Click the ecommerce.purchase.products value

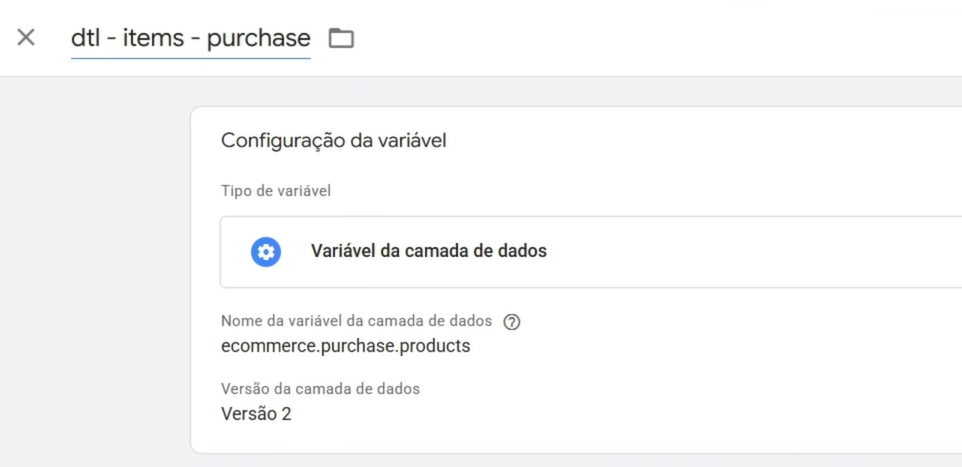pyautogui.click(x=345, y=346)
